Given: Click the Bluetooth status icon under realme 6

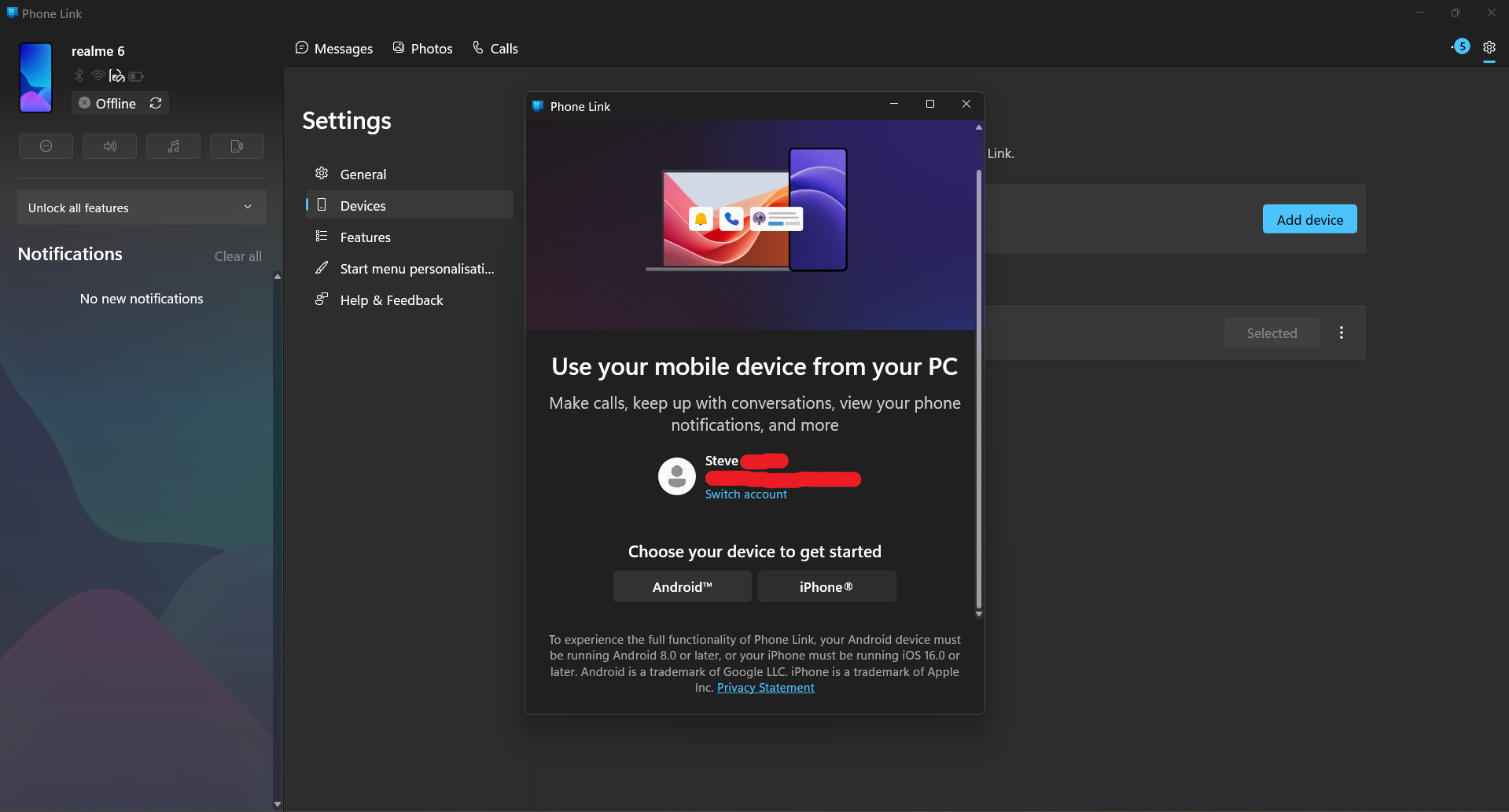Looking at the screenshot, I should click(x=79, y=75).
